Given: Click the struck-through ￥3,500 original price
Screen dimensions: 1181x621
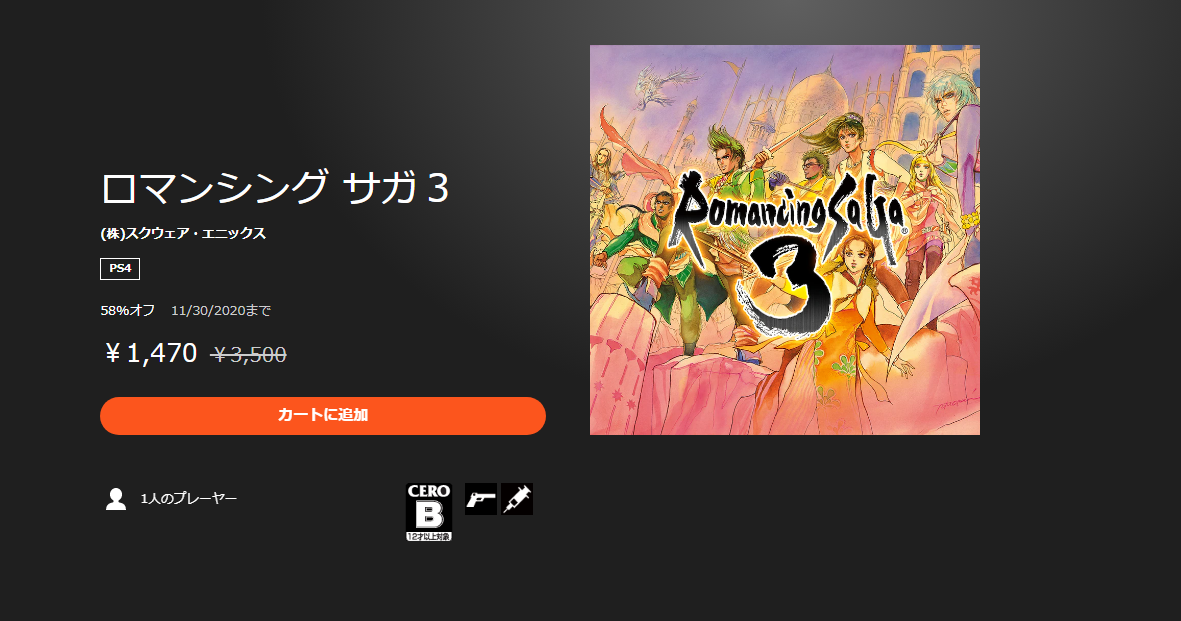Looking at the screenshot, I should click(249, 354).
